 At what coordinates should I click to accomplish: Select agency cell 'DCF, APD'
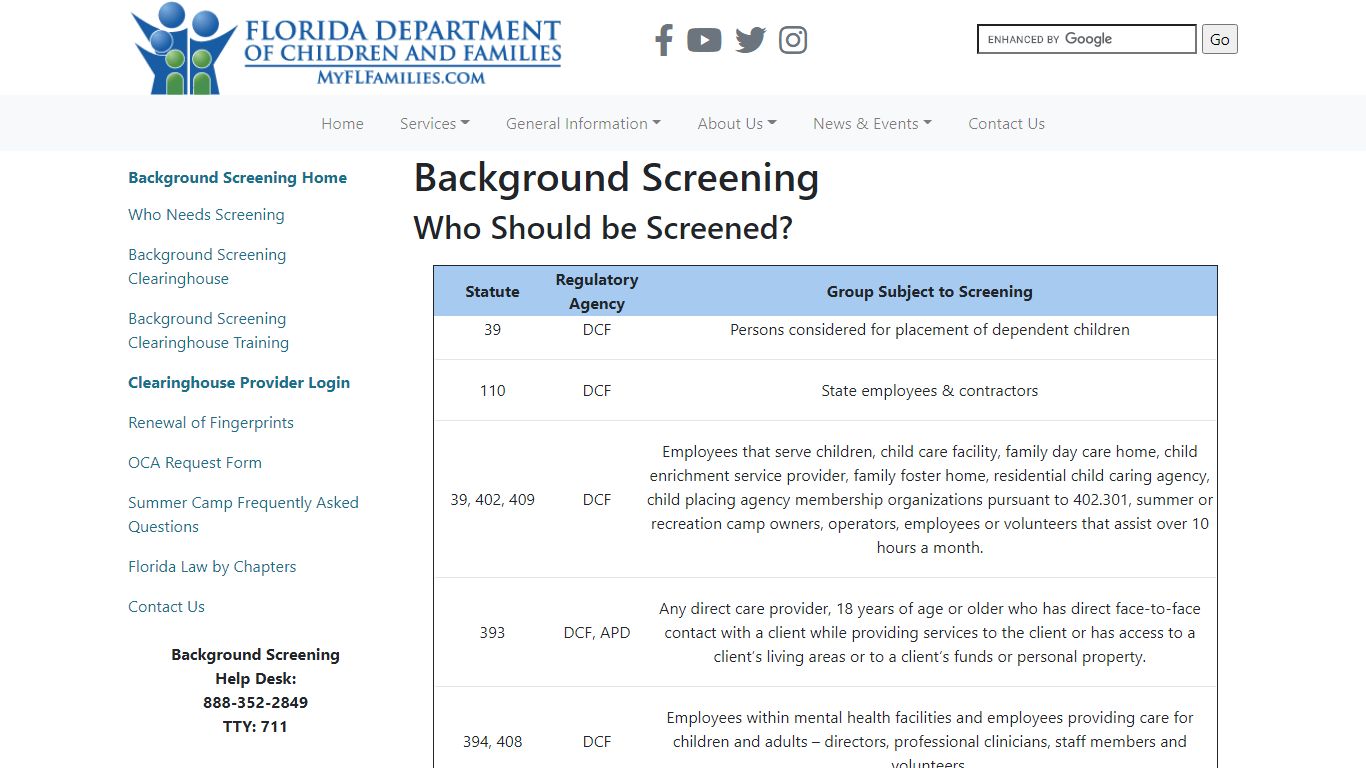point(597,633)
